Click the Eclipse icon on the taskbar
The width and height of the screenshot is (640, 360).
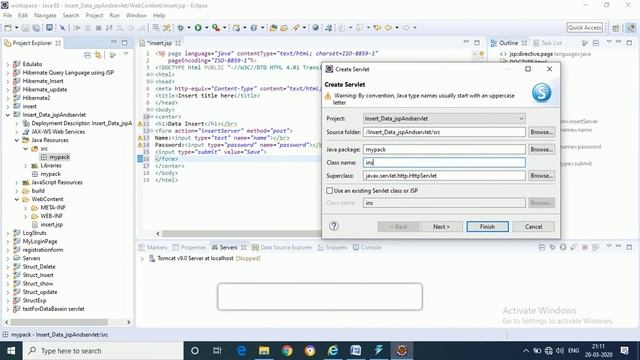click(x=402, y=351)
